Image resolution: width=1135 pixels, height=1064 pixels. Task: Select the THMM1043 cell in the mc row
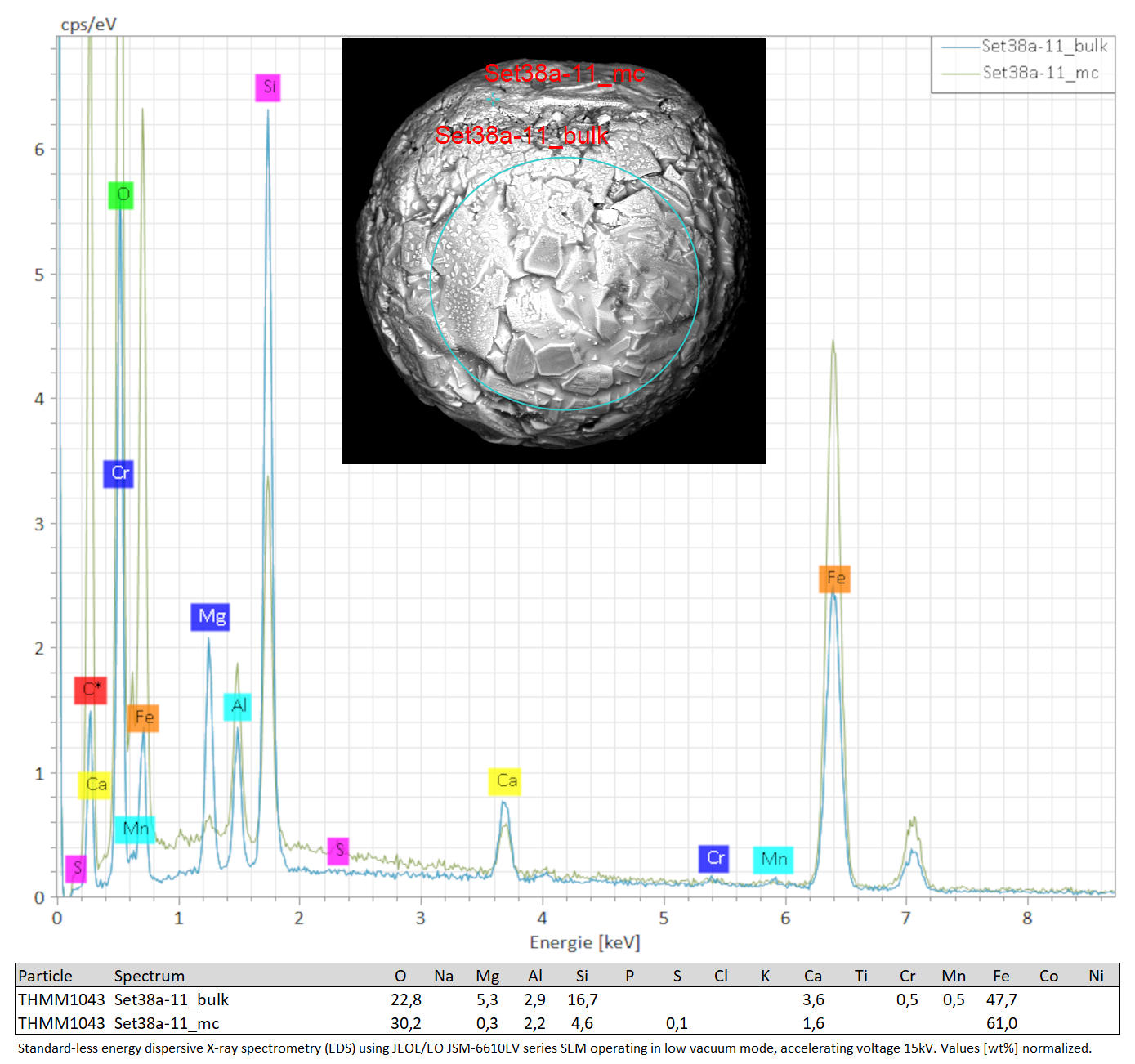(61, 1023)
